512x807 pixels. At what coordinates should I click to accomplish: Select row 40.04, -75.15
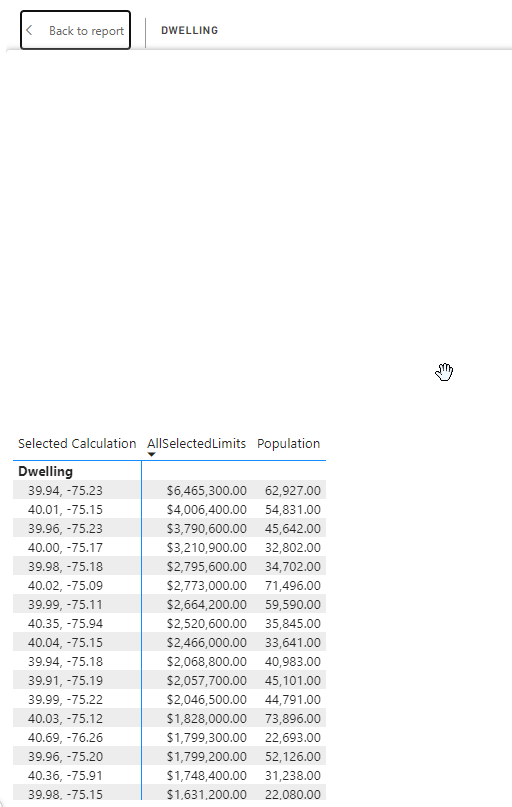(x=65, y=643)
